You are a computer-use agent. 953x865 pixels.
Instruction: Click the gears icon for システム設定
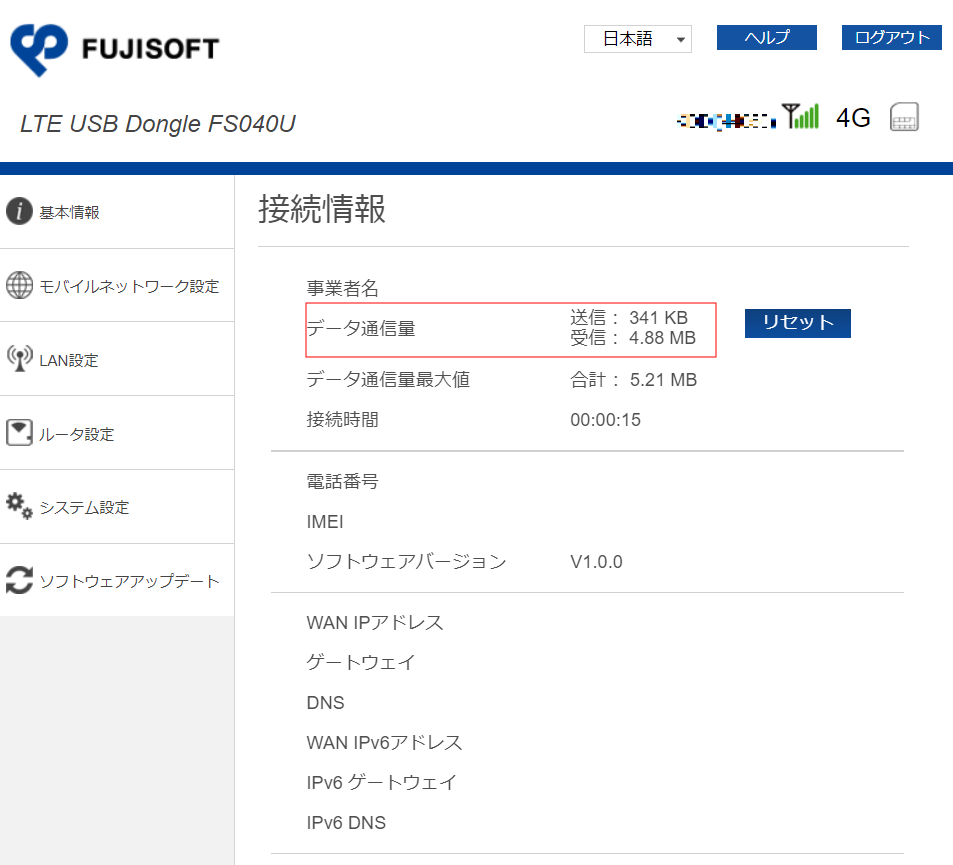click(x=19, y=506)
